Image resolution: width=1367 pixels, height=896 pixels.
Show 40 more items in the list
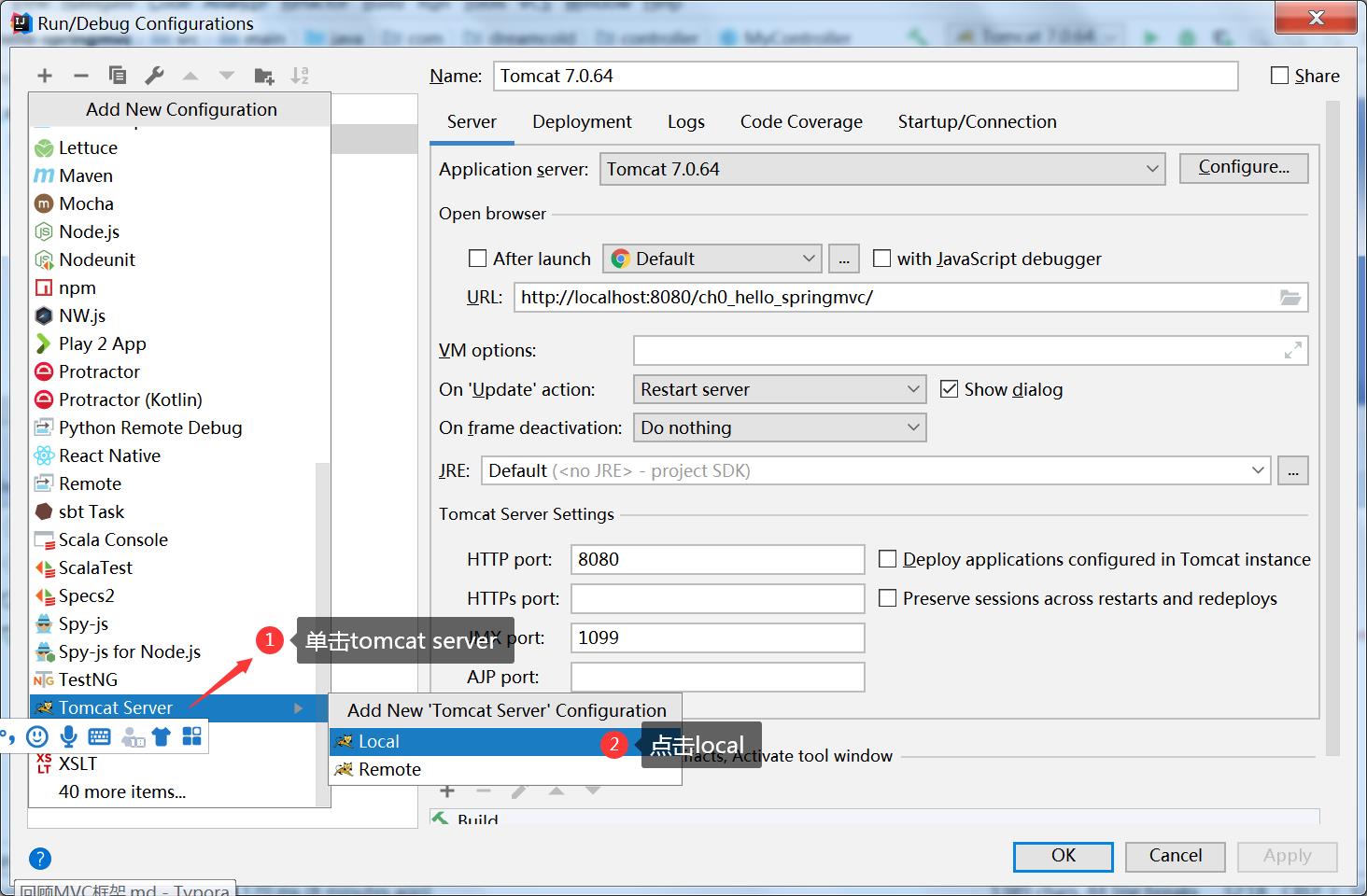122,791
